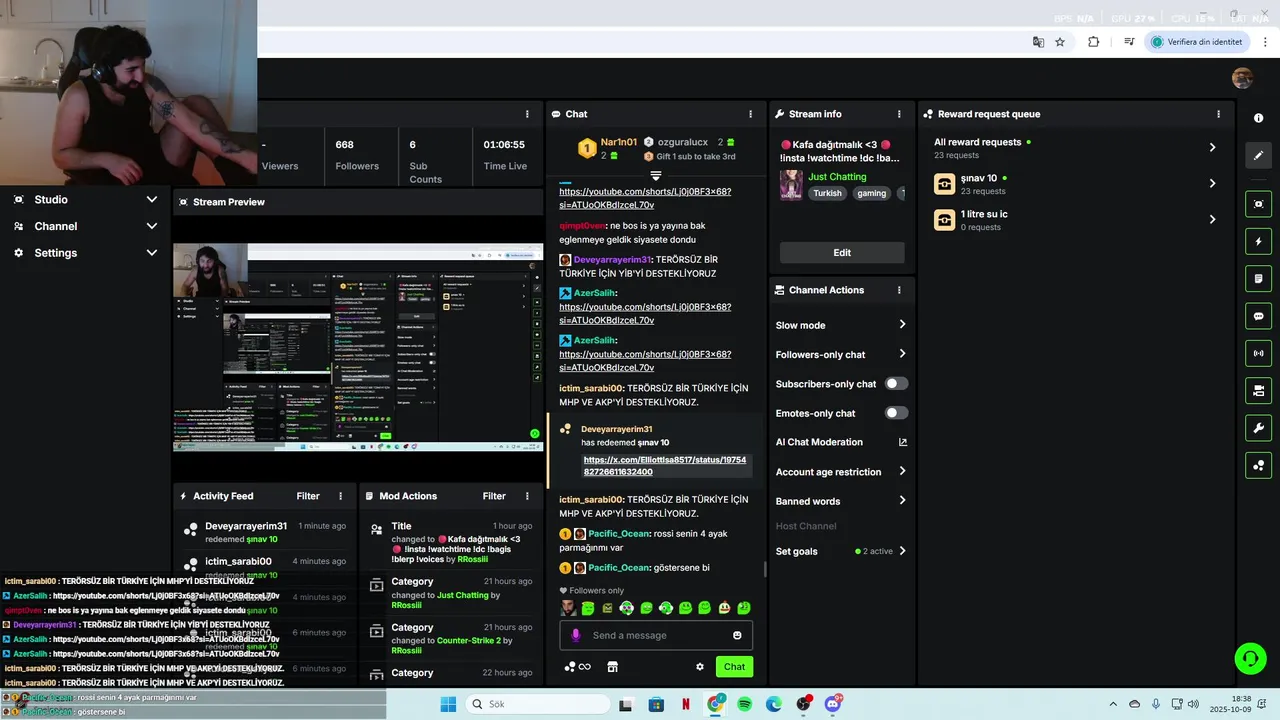Expand the Channel sidebar section
The image size is (1280, 720).
tap(85, 226)
